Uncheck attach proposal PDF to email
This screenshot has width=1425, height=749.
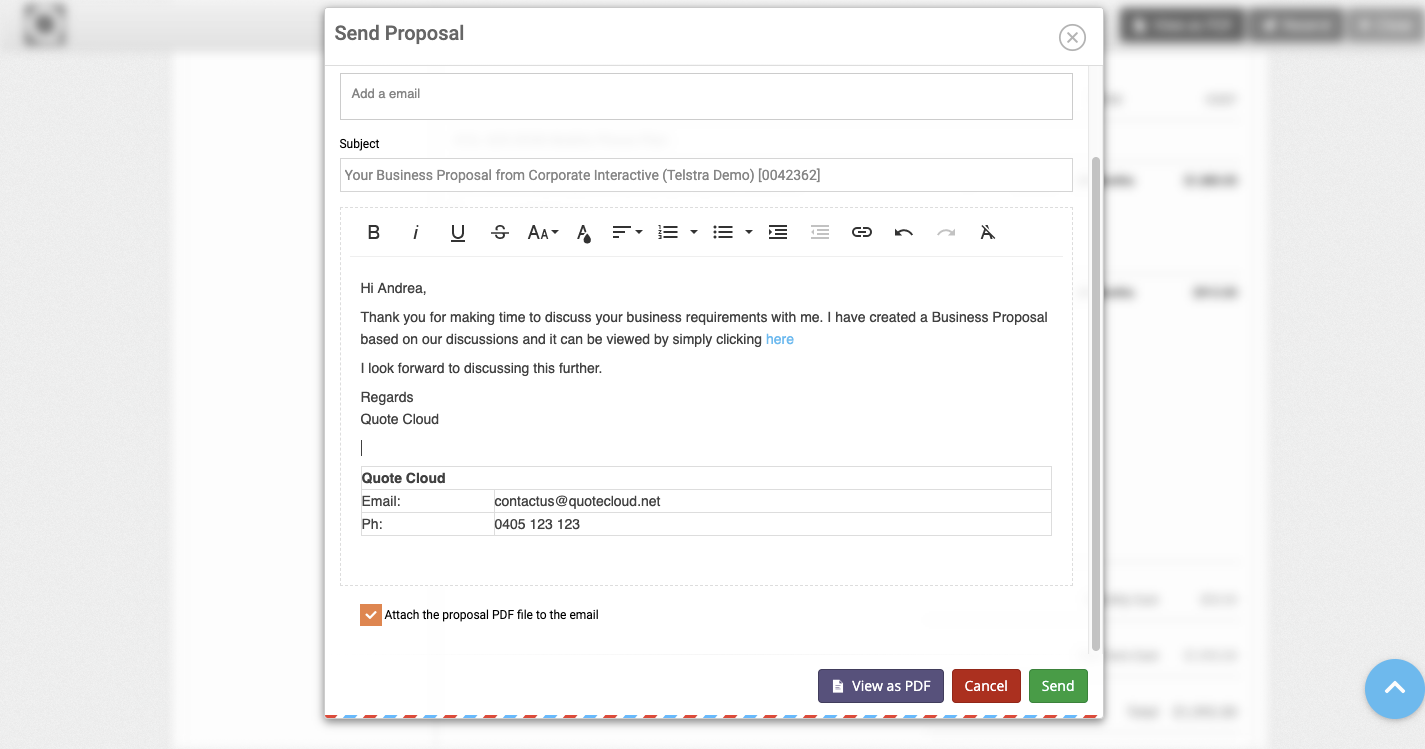coord(370,614)
